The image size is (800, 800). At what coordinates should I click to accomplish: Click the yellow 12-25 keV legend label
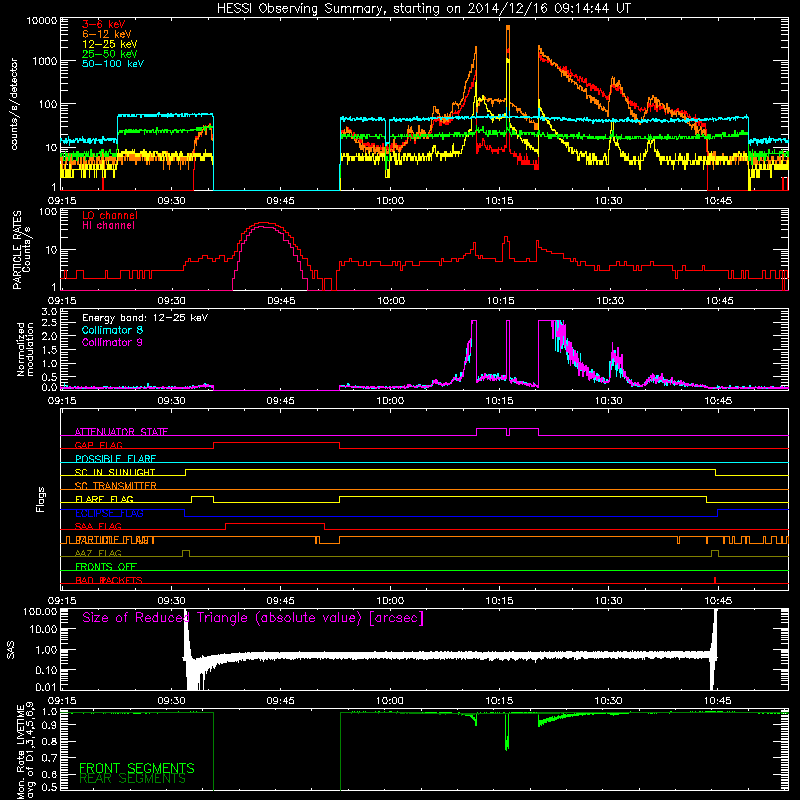click(110, 44)
